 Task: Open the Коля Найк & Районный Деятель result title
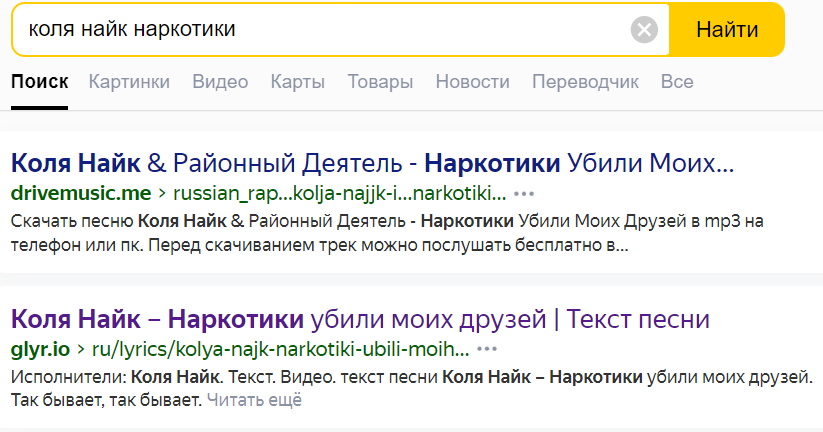(372, 163)
